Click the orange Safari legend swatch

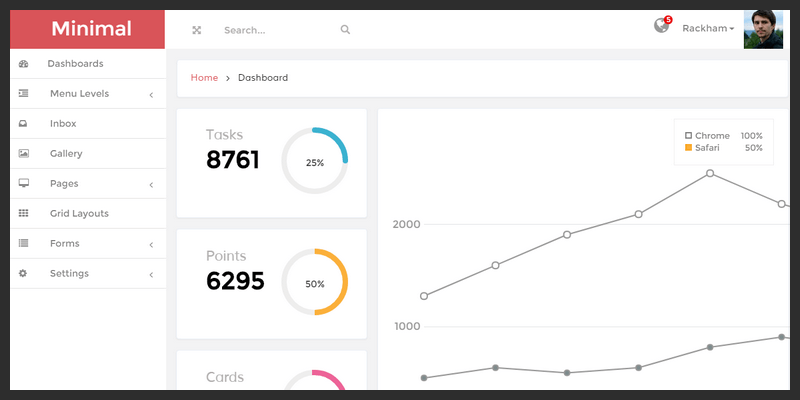[688, 148]
